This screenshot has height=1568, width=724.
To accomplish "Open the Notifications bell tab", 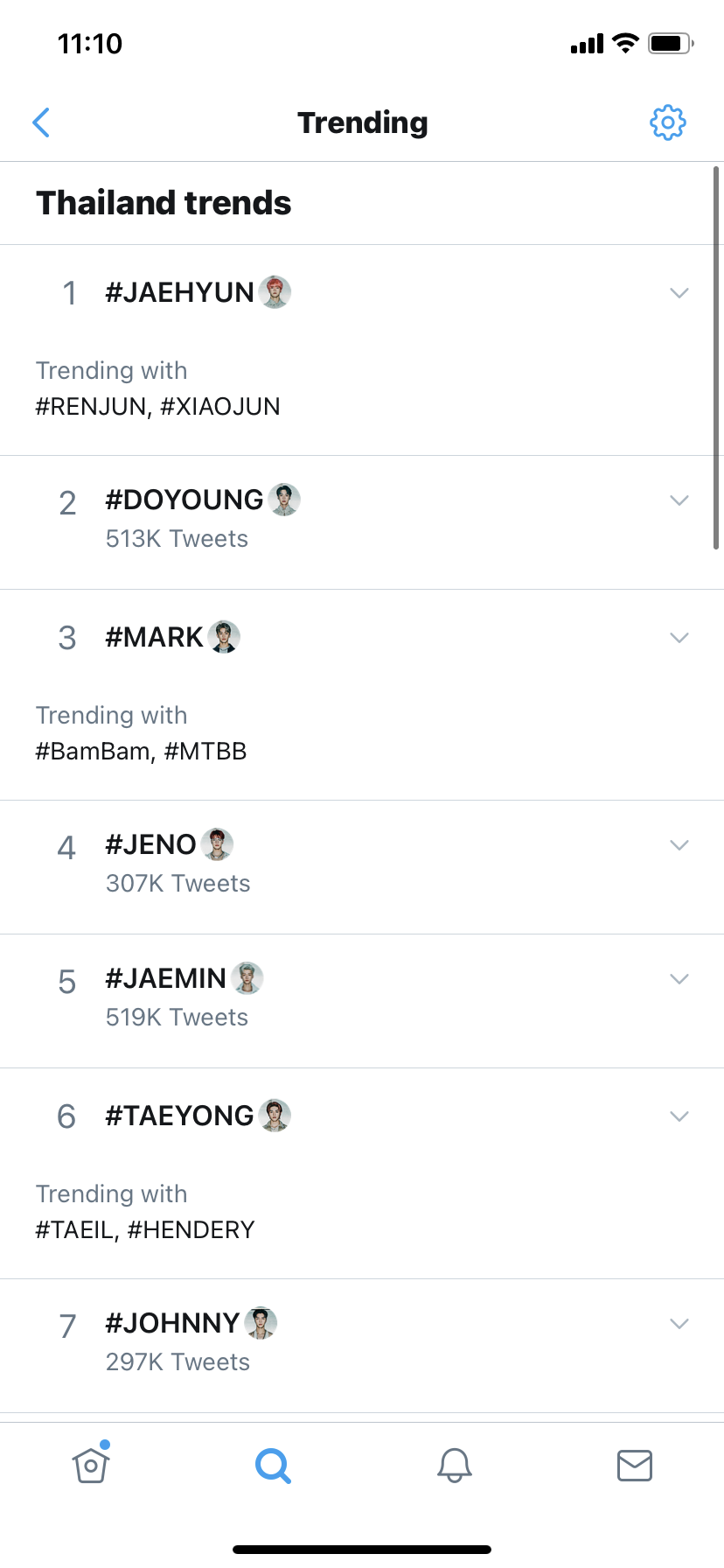I will point(455,1465).
